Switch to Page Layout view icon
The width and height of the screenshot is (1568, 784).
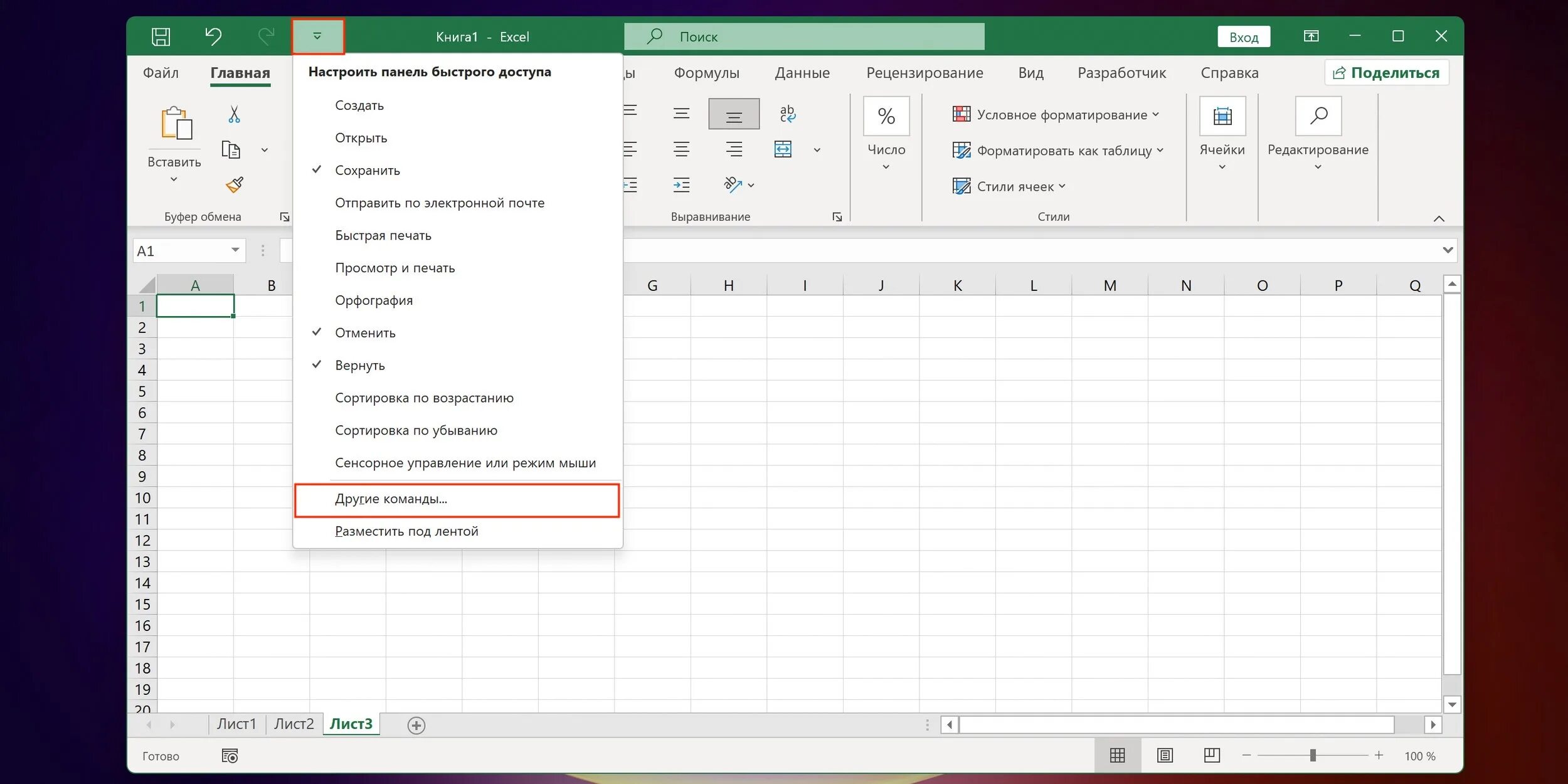(x=1165, y=755)
